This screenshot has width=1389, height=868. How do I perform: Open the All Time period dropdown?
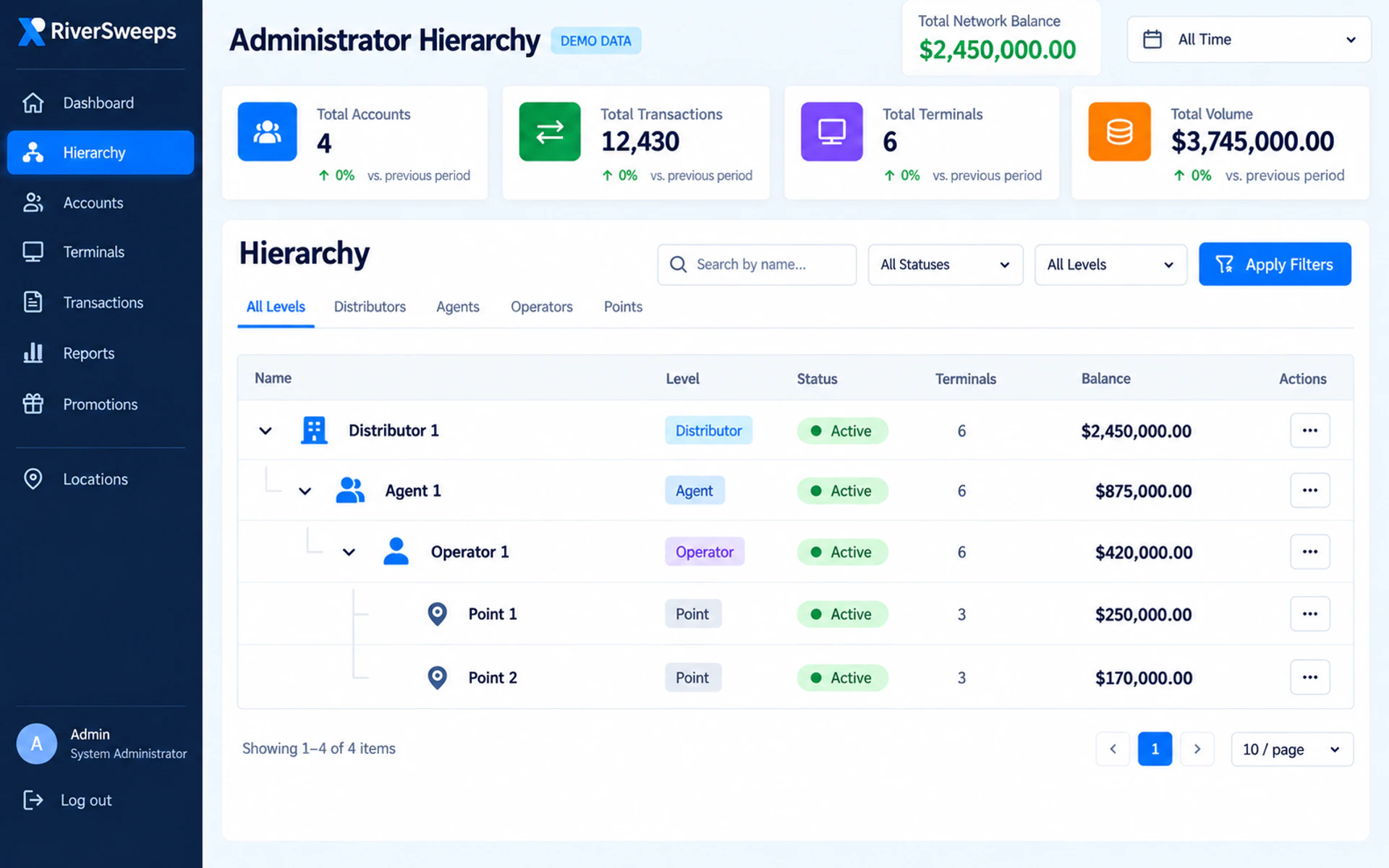(x=1249, y=39)
